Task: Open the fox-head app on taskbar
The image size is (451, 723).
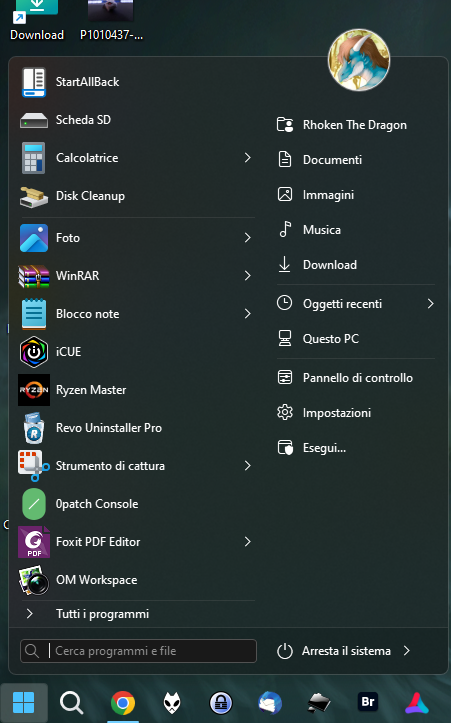Action: [172, 703]
